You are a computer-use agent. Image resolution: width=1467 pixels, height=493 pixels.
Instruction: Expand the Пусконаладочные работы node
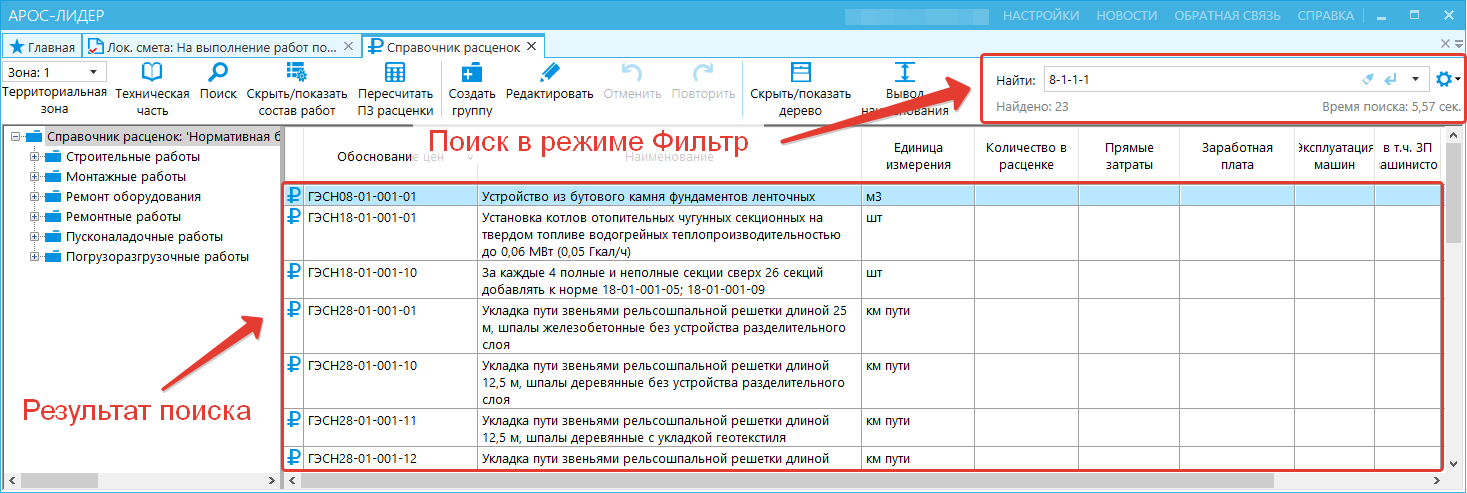coord(34,236)
